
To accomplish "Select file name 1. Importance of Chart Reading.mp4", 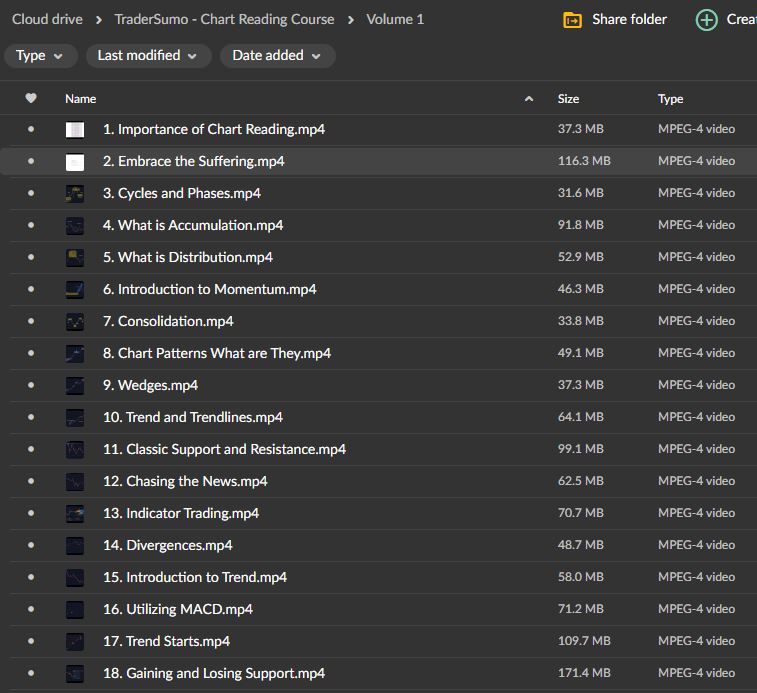I will (214, 129).
